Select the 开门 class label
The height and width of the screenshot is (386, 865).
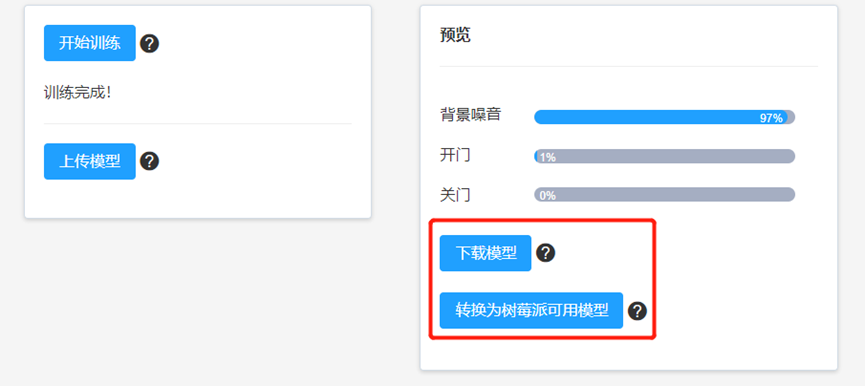click(455, 155)
